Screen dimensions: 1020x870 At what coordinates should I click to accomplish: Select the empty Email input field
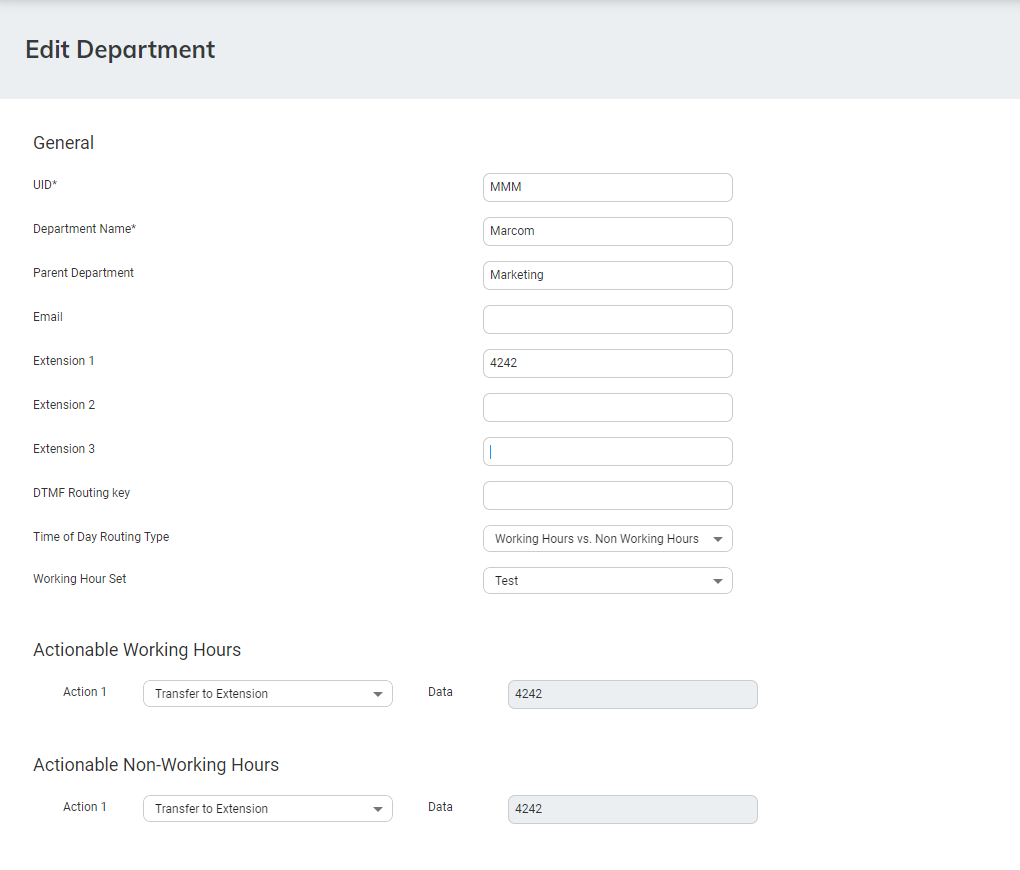coord(607,319)
